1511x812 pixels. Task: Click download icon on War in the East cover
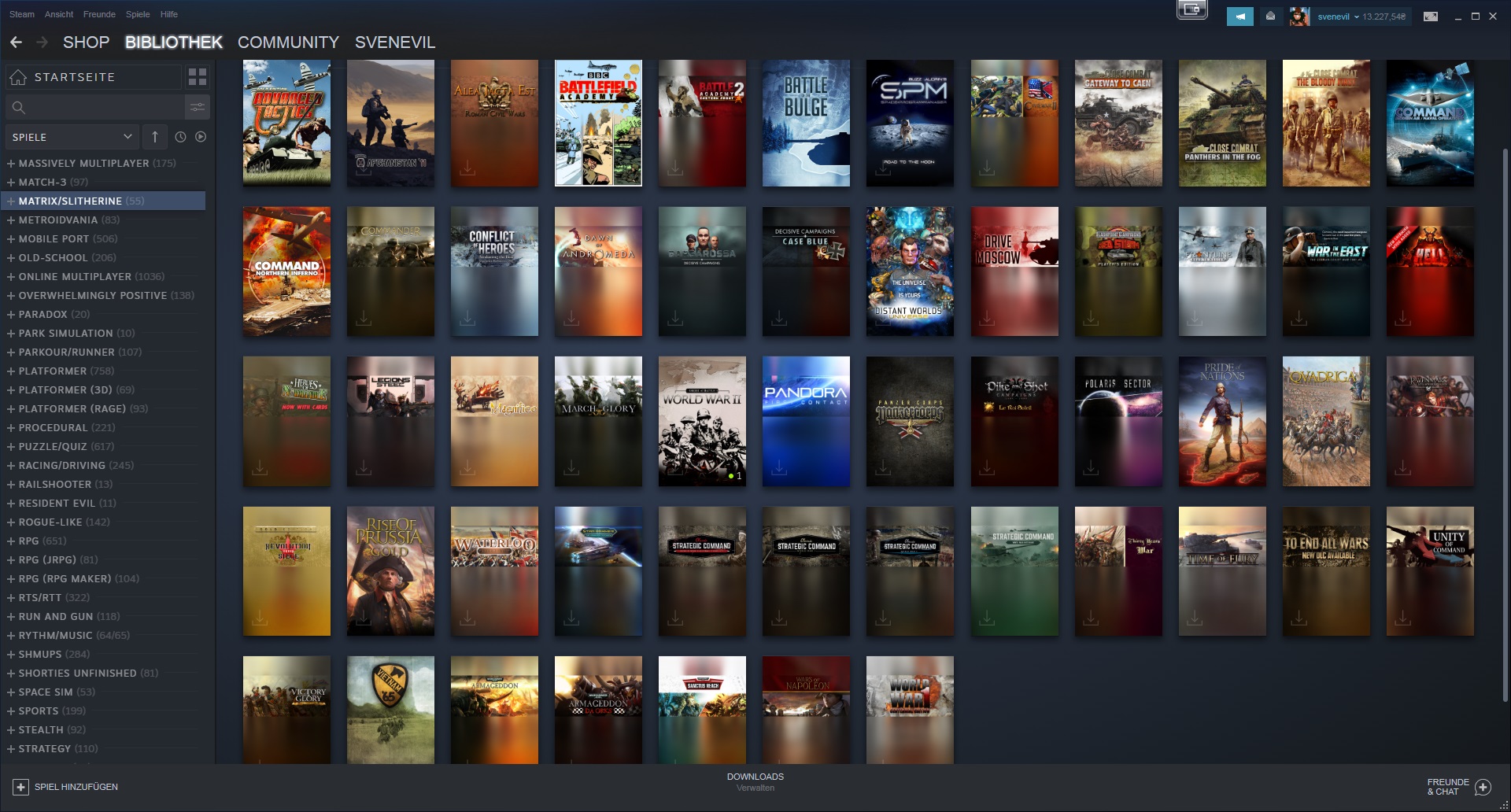(x=1299, y=318)
